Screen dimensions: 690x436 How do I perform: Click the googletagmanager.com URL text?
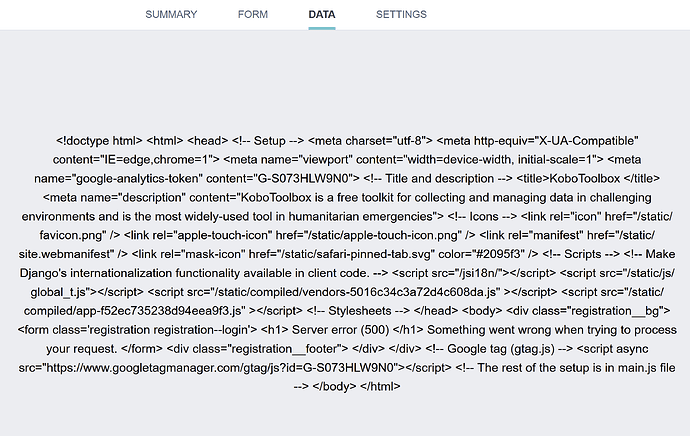tap(220, 368)
